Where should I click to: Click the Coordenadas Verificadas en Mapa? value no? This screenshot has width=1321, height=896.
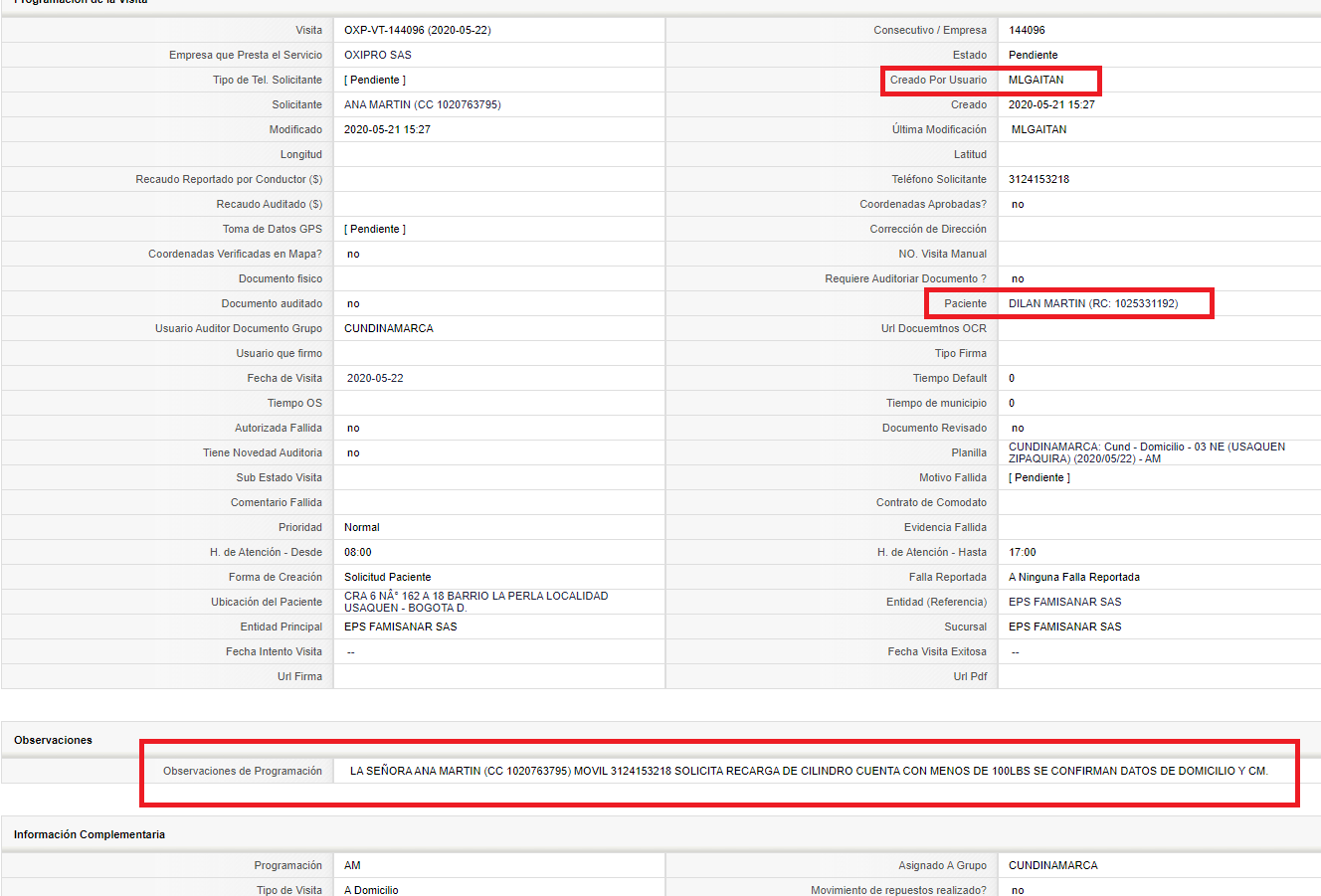(353, 254)
